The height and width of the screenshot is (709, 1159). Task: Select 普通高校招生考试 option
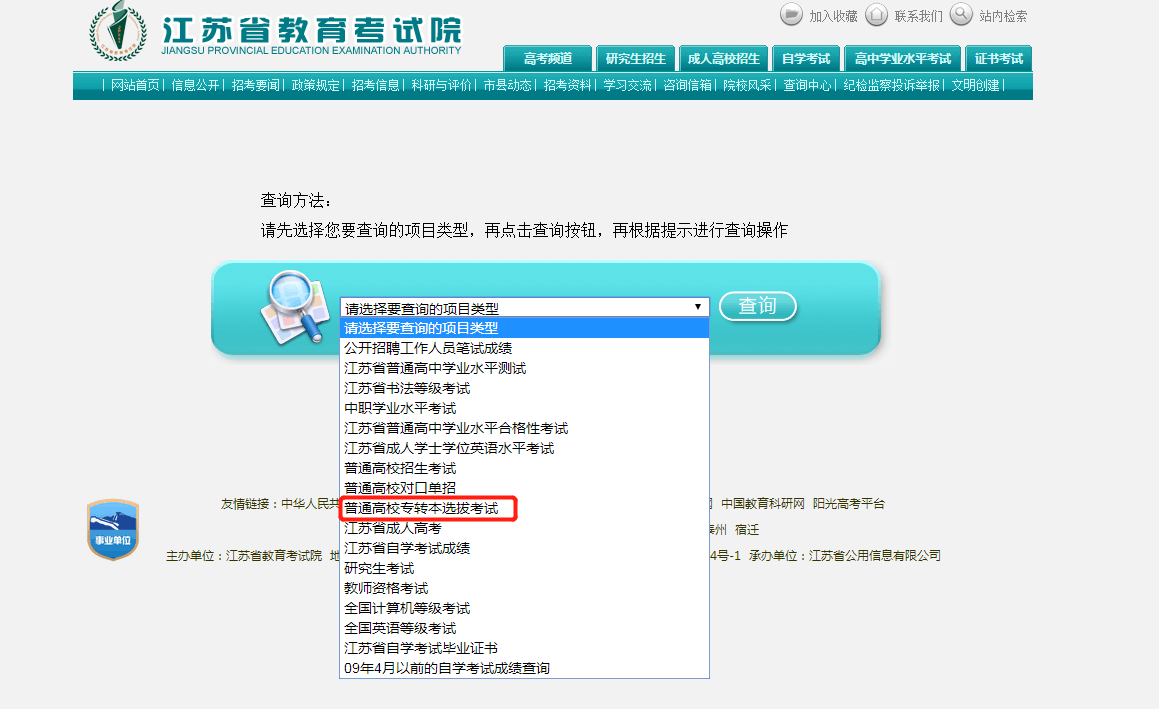[x=524, y=468]
